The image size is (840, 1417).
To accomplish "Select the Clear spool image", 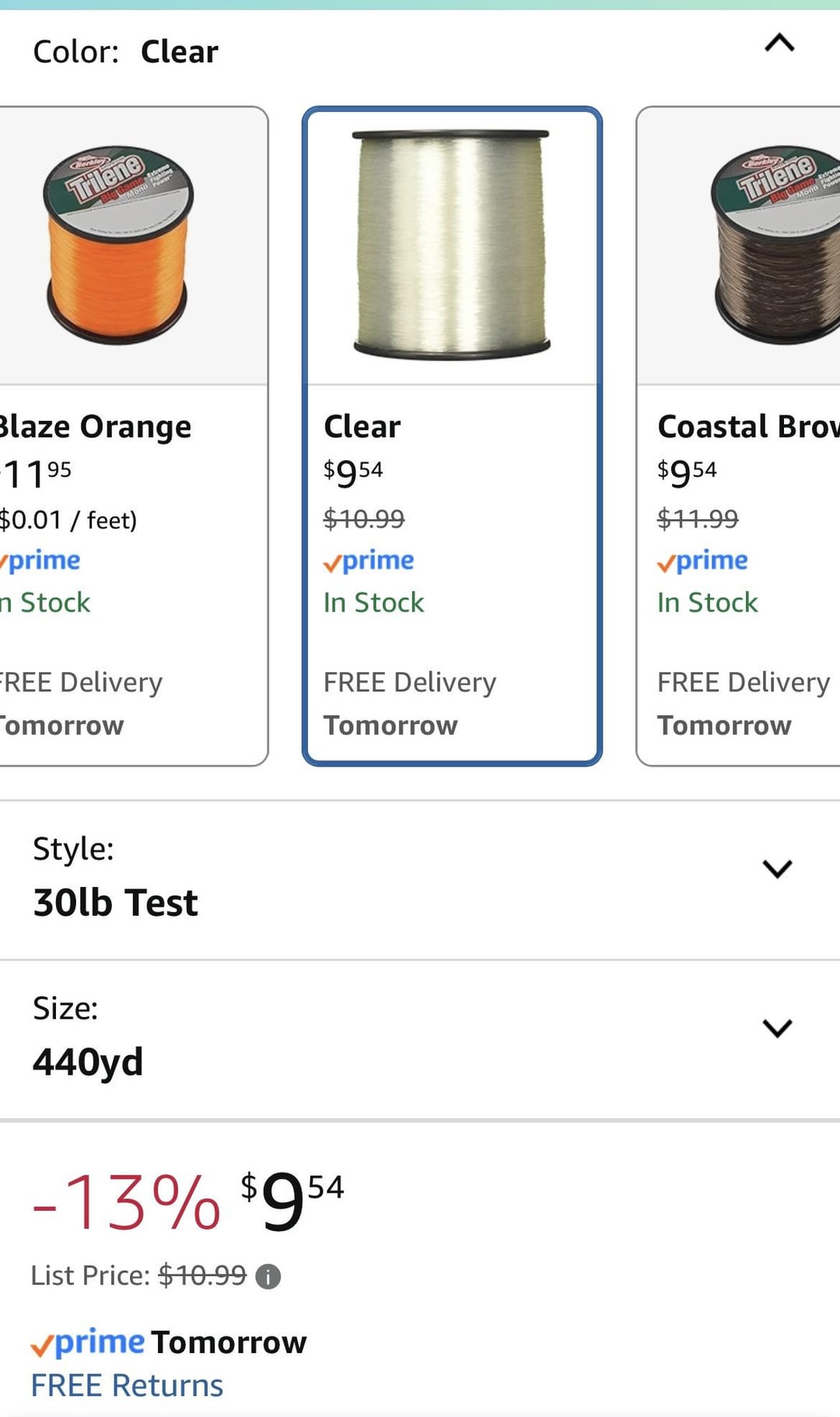I will coord(451,245).
